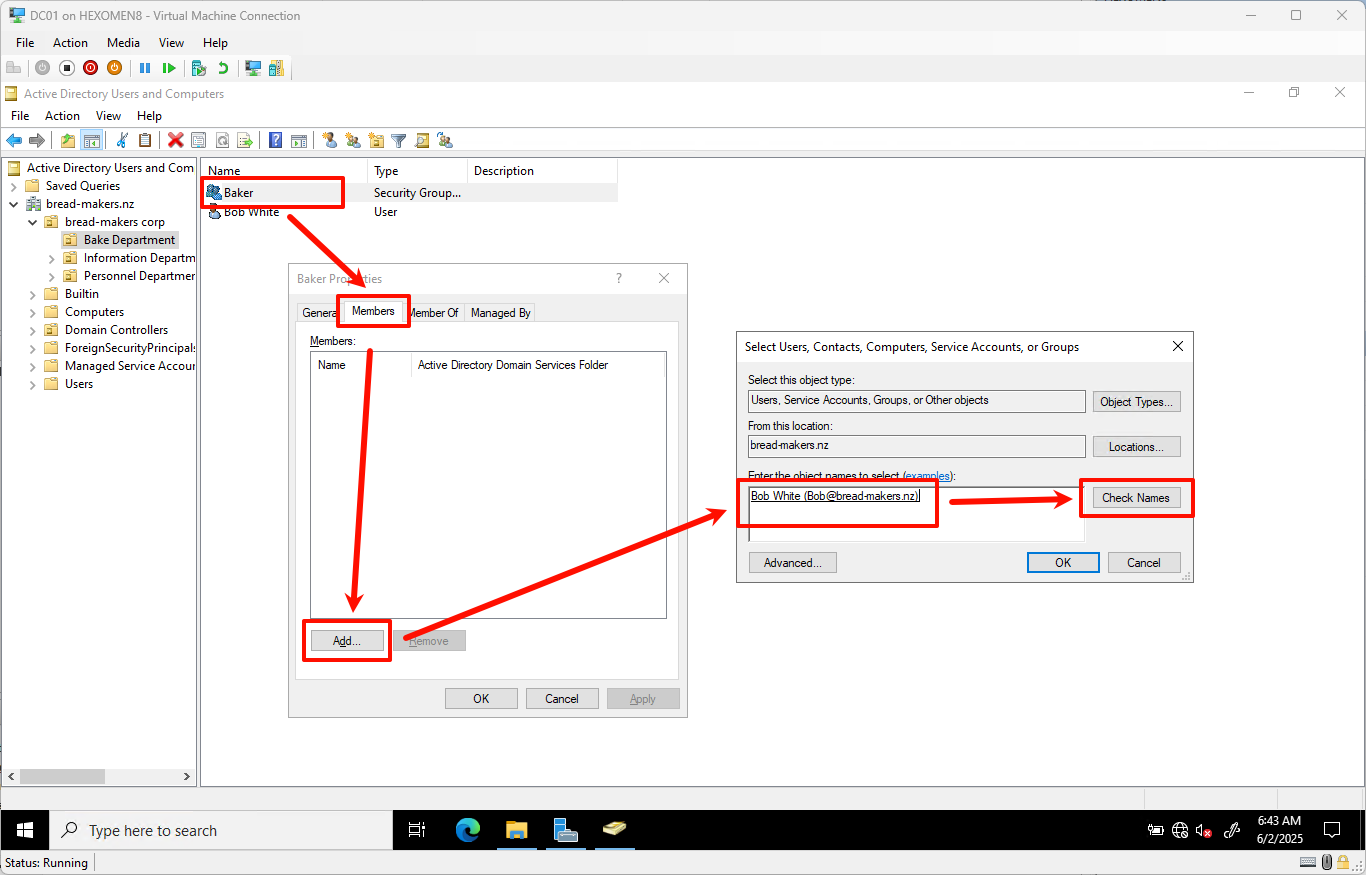This screenshot has width=1366, height=875.
Task: Click the Add... button in Baker Properties
Action: 346,641
